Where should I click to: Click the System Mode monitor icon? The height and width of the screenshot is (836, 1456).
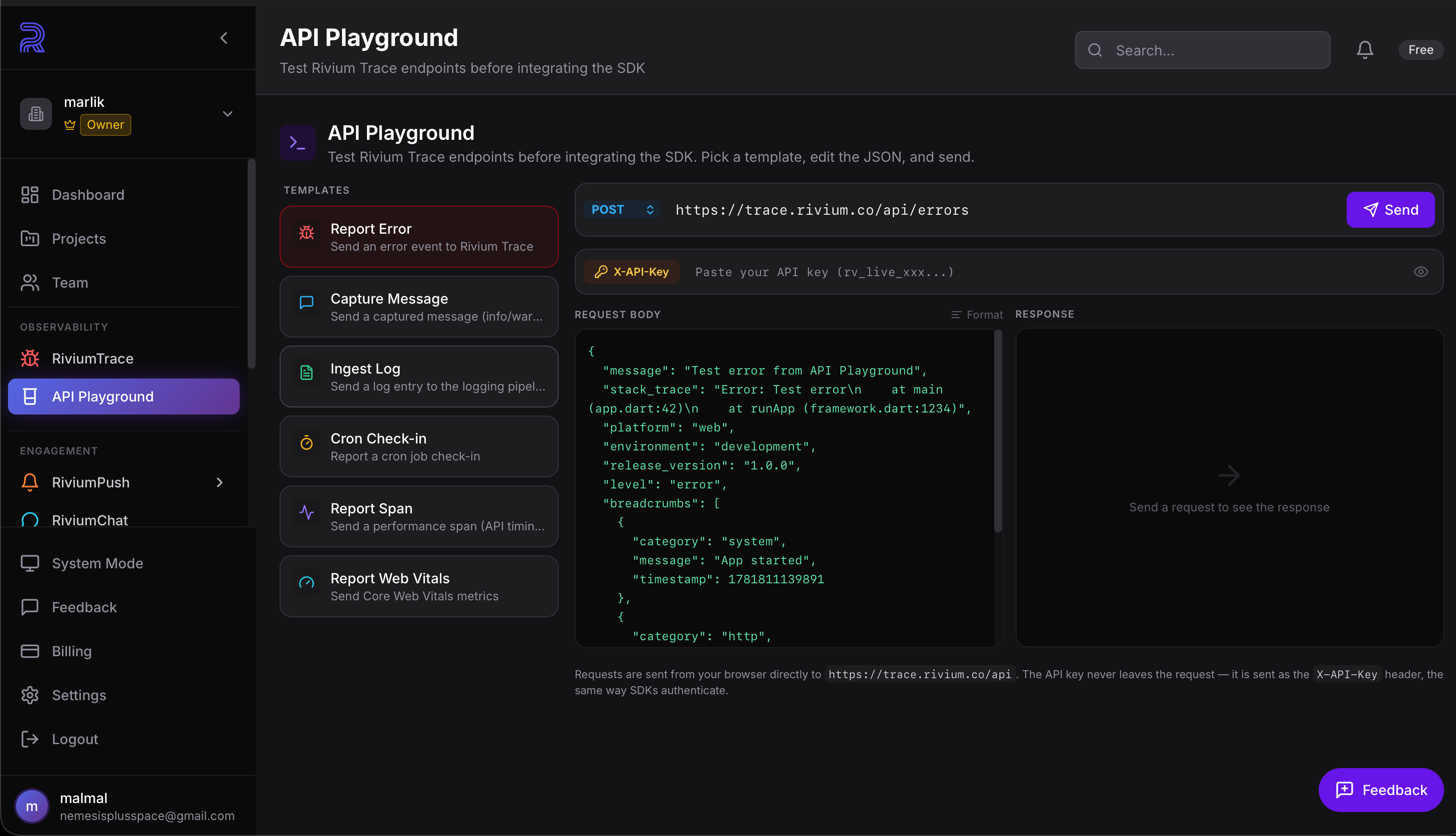point(30,563)
